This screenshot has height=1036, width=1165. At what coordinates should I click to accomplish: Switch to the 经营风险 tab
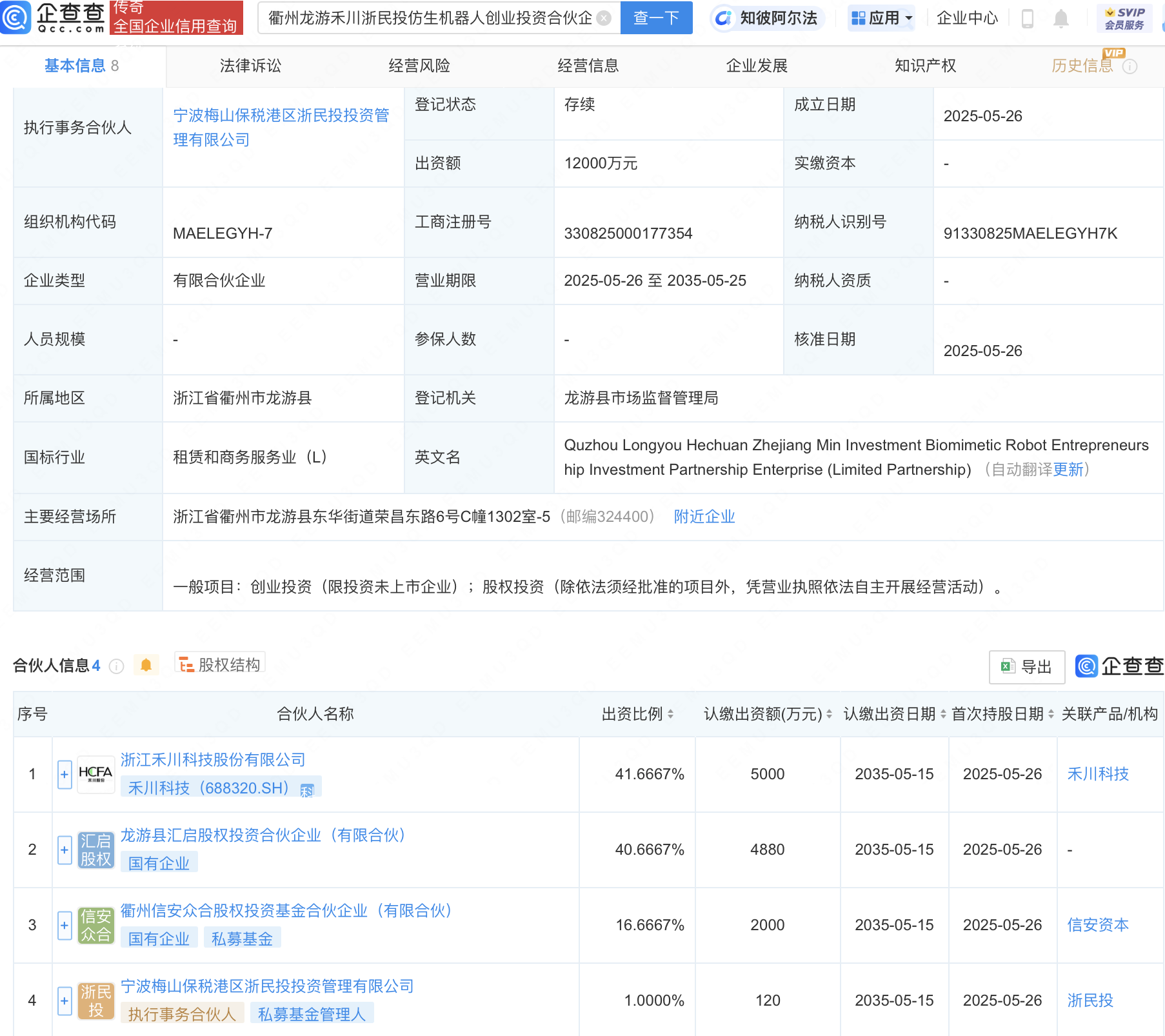click(x=419, y=66)
